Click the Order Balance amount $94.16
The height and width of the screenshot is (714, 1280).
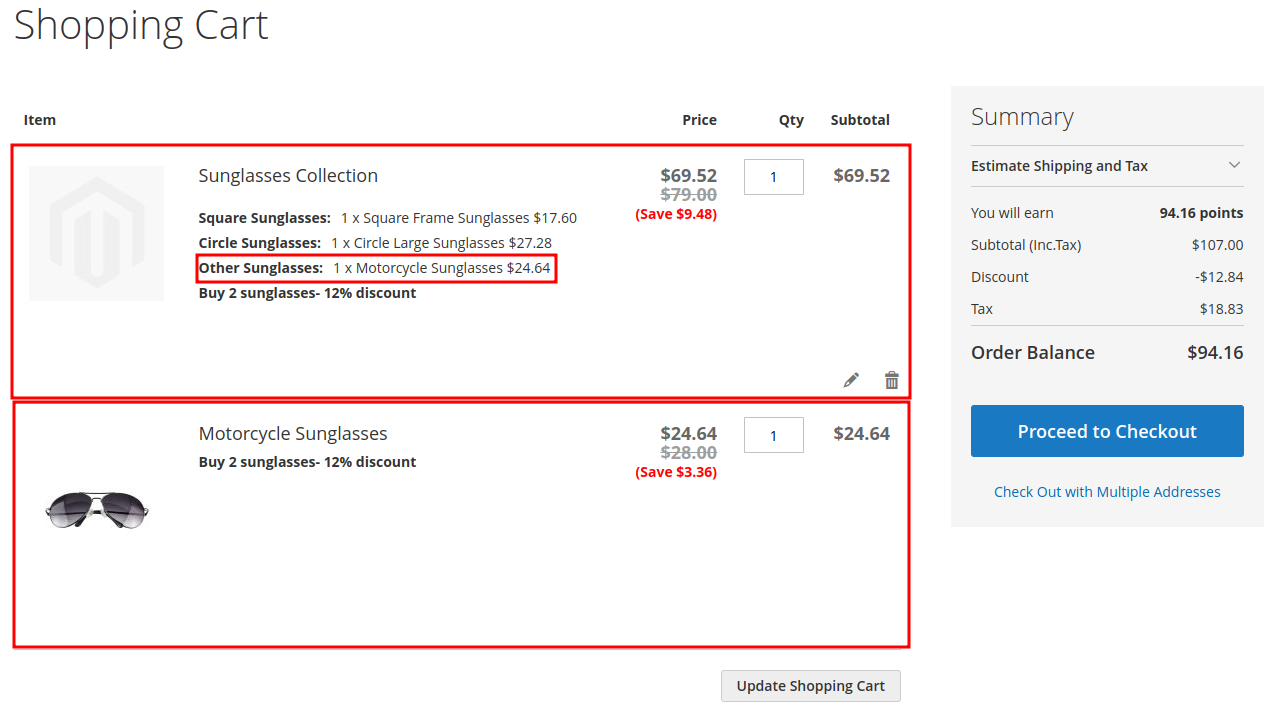coord(1215,353)
